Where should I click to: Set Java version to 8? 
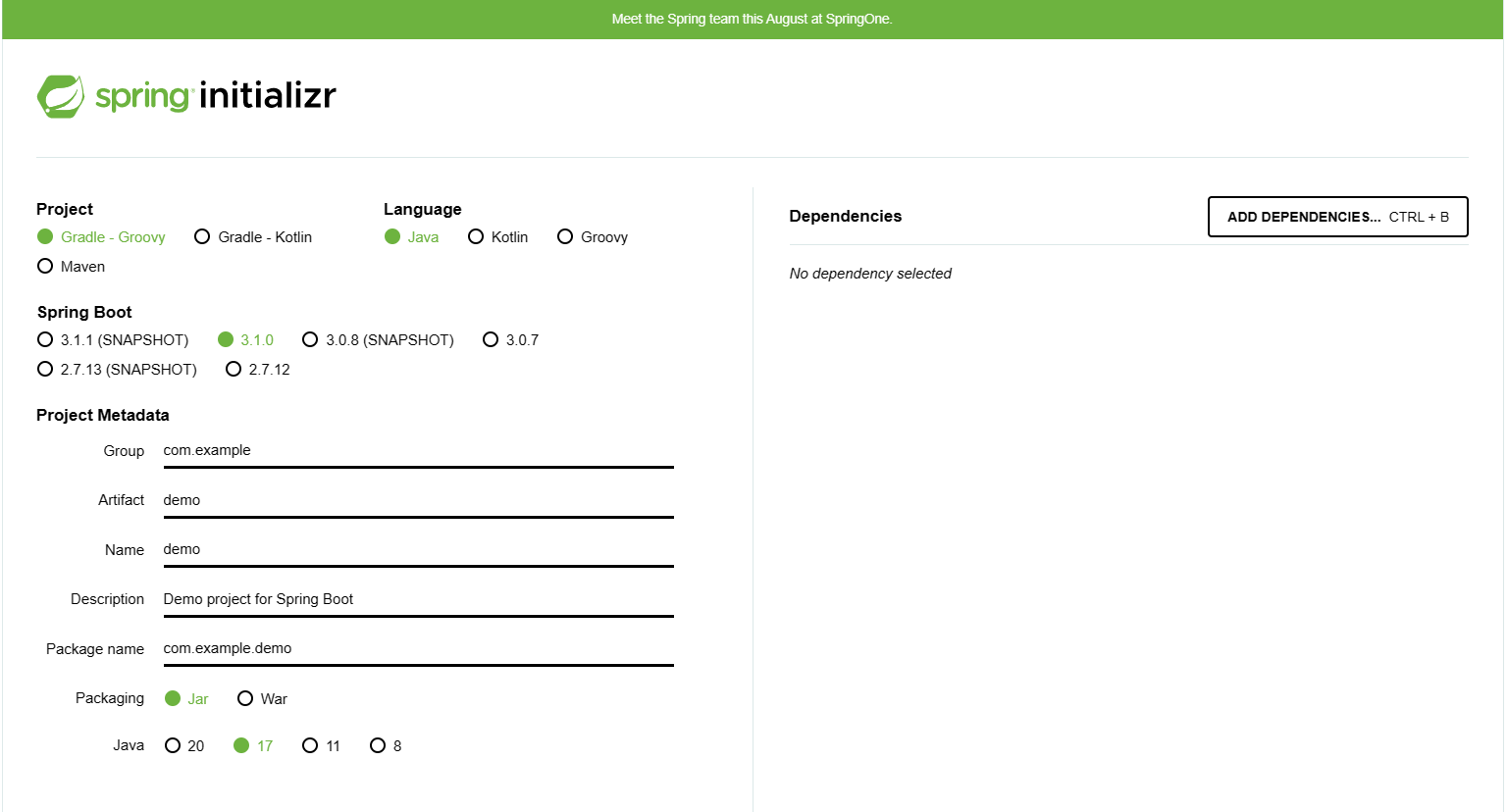[378, 746]
